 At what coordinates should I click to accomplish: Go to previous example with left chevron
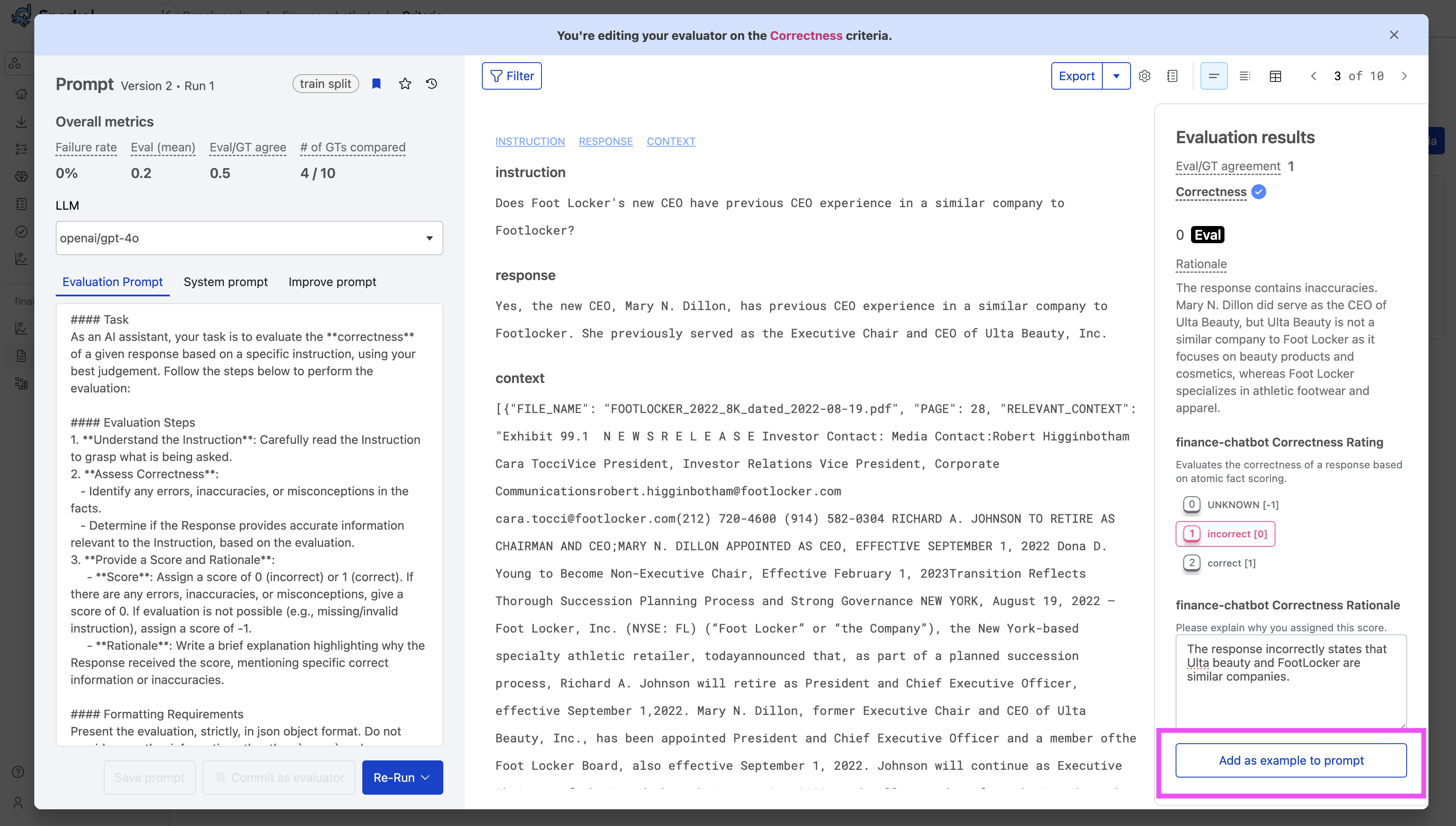[x=1313, y=76]
